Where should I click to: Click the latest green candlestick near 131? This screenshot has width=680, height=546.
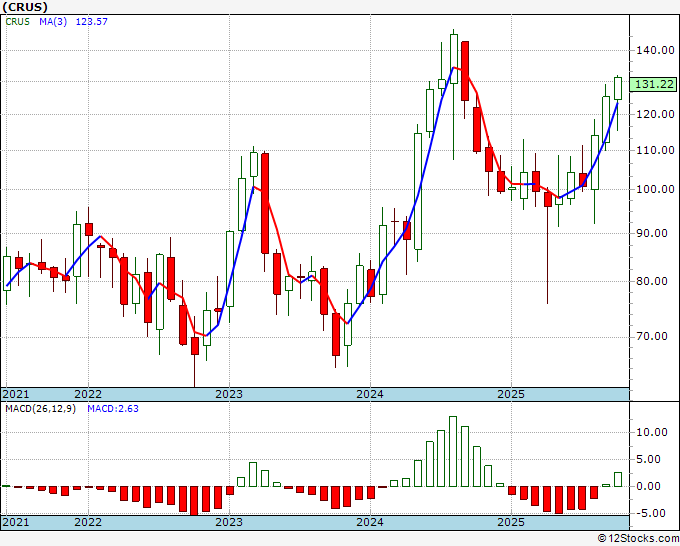[x=618, y=89]
